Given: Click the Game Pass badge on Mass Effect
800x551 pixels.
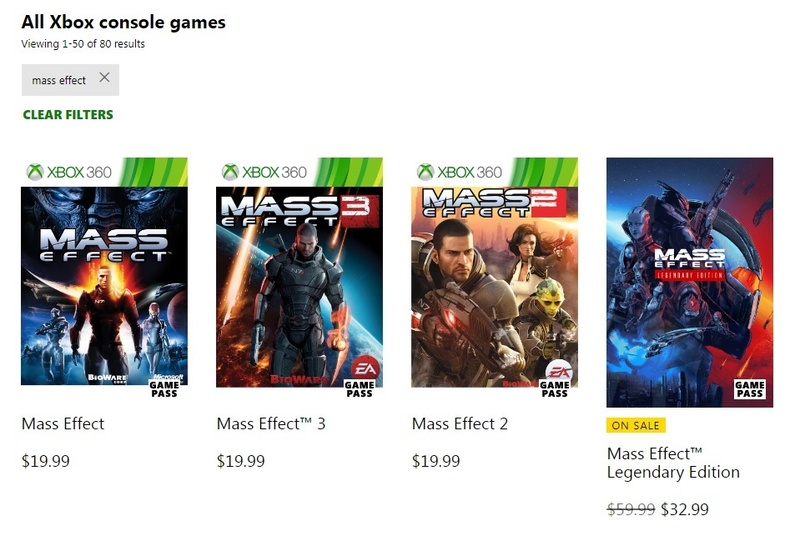Looking at the screenshot, I should coord(164,388).
